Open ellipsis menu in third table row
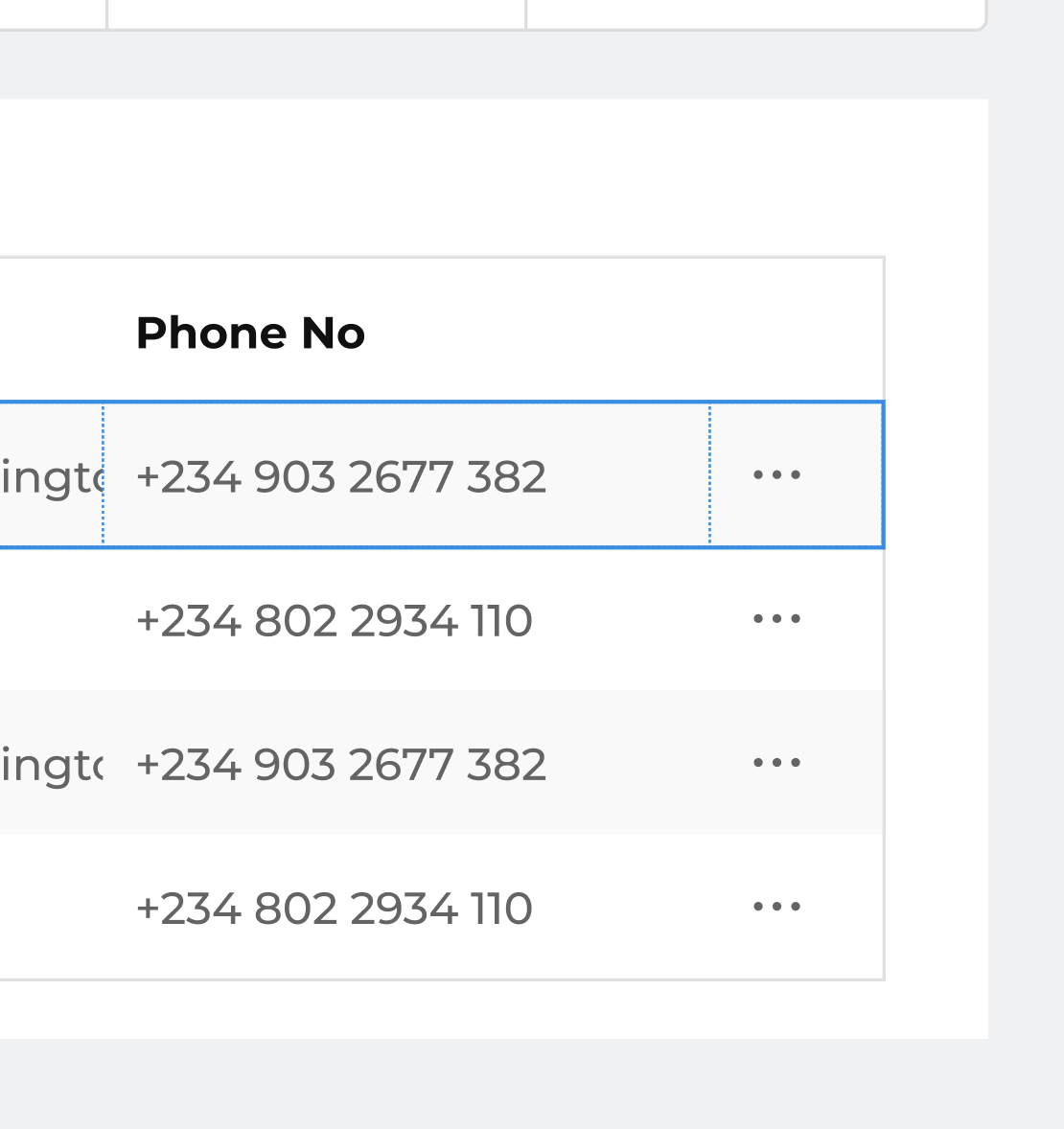Viewport: 1064px width, 1129px height. coord(776,763)
